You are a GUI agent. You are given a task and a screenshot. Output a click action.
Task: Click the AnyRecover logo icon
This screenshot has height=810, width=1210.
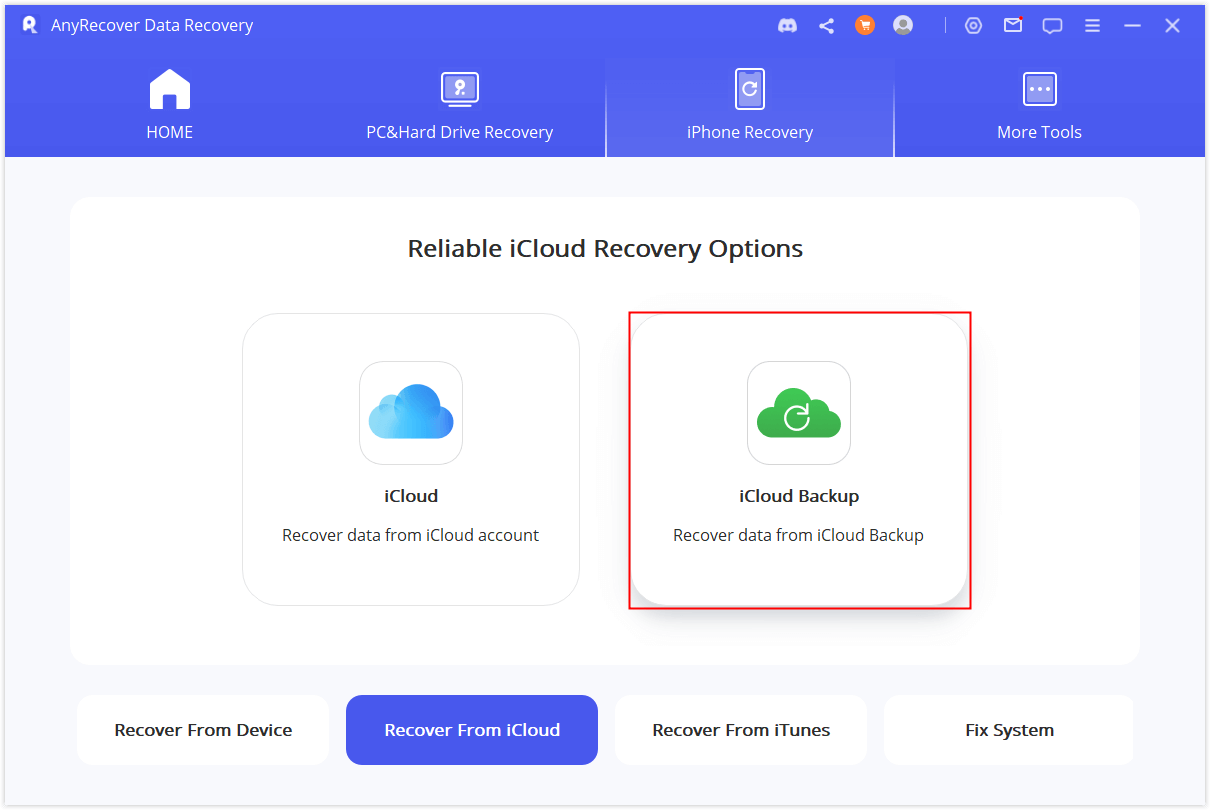point(29,26)
